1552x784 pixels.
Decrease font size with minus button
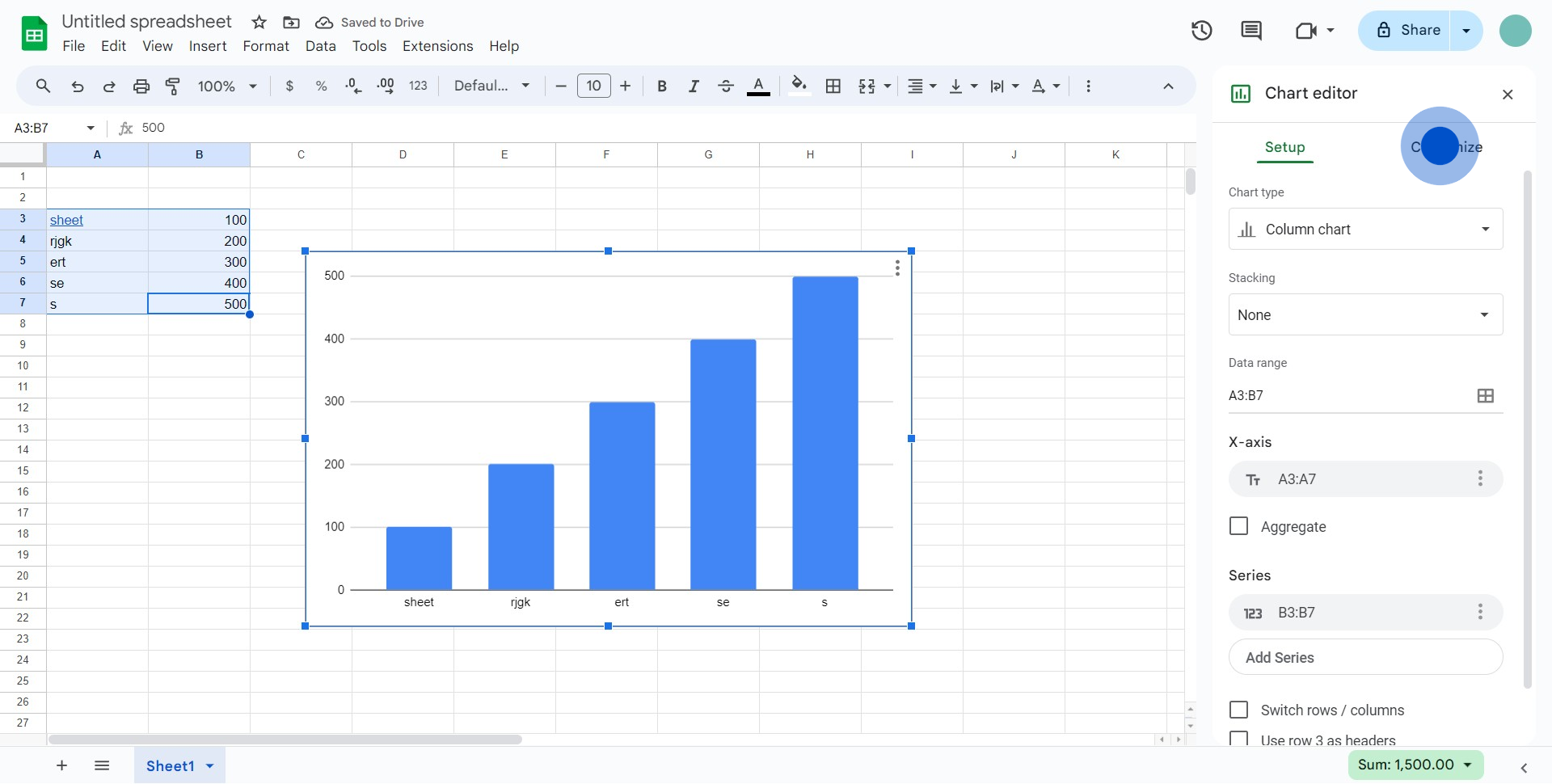coord(561,86)
